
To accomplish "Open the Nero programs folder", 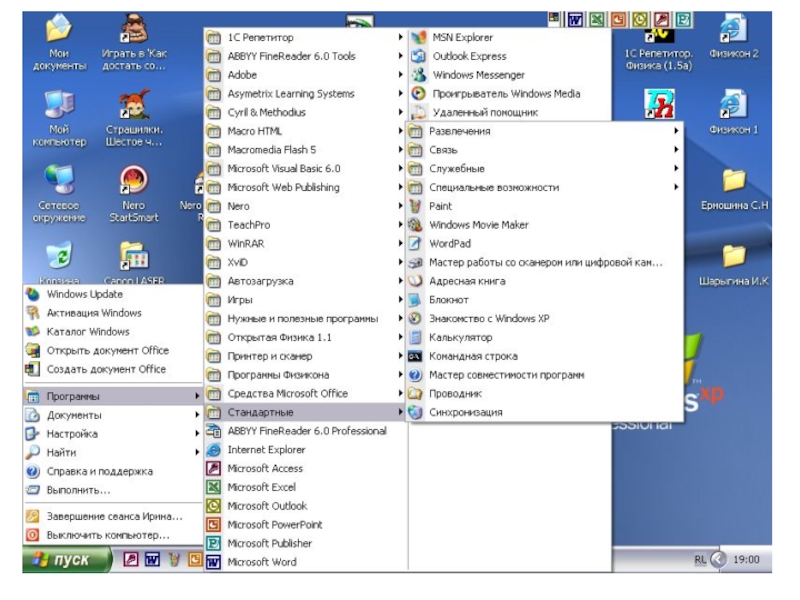I will point(305,206).
